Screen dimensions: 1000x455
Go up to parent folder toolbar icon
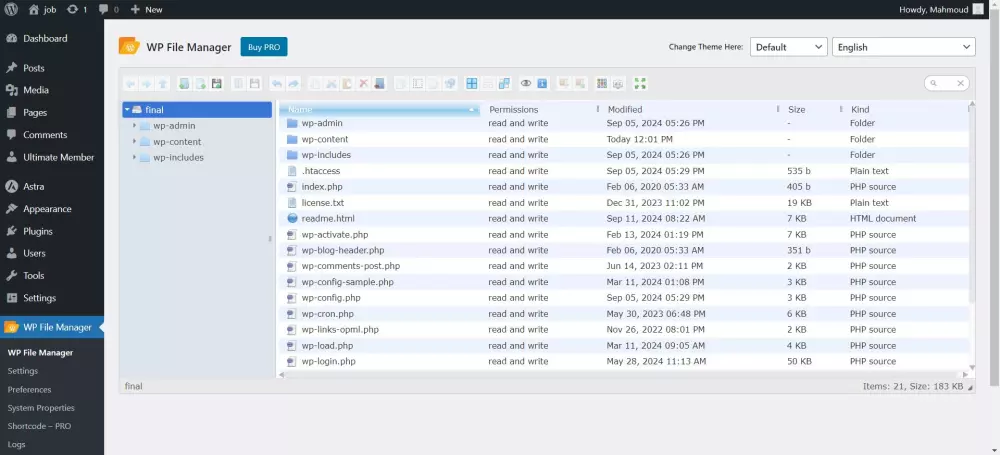[x=163, y=84]
